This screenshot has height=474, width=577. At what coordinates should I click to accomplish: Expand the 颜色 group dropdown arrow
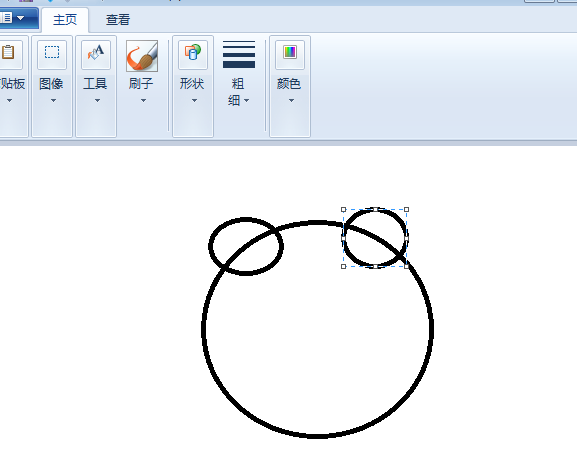click(x=291, y=100)
